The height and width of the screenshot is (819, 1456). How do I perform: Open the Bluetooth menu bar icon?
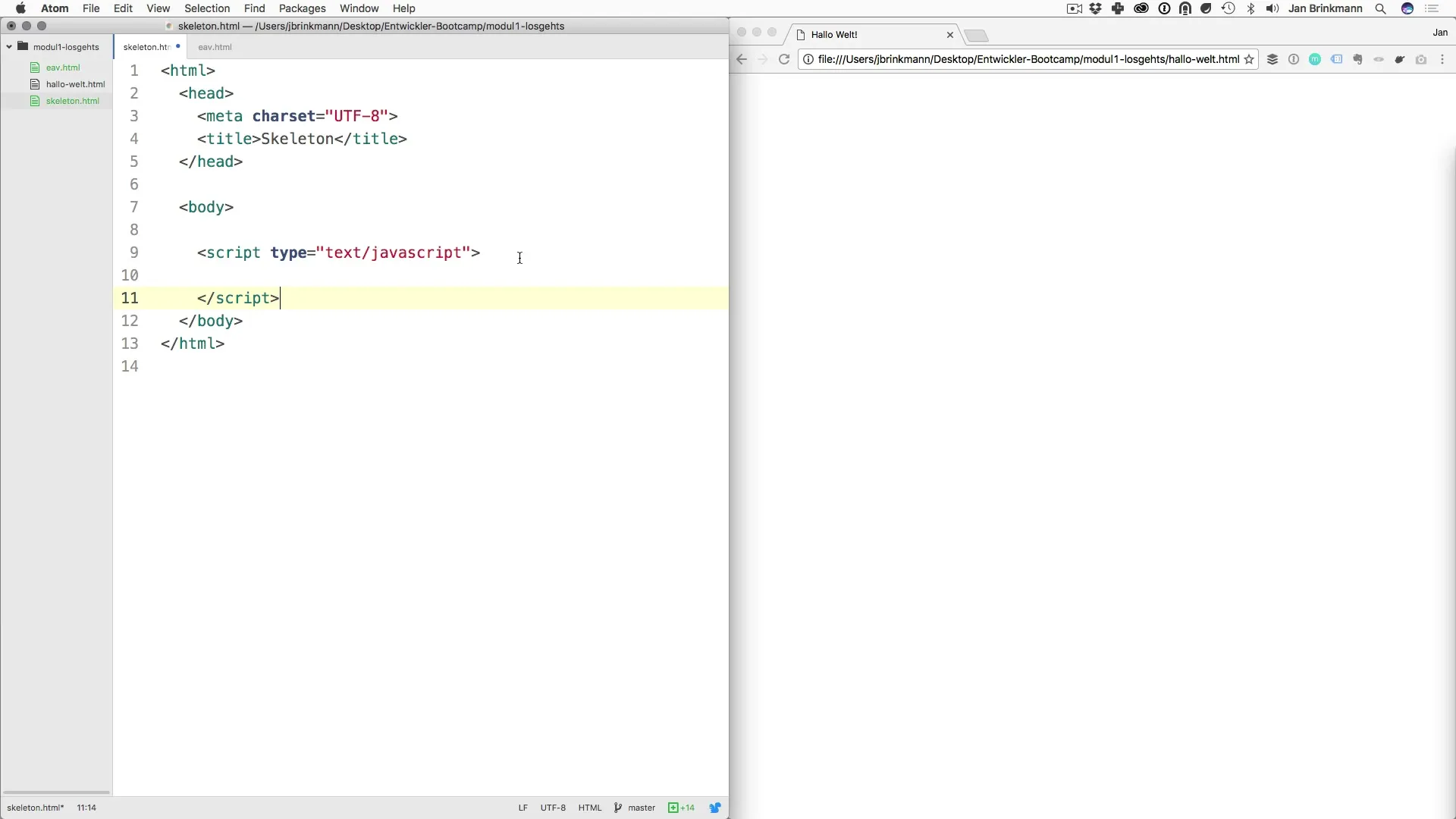coord(1251,8)
